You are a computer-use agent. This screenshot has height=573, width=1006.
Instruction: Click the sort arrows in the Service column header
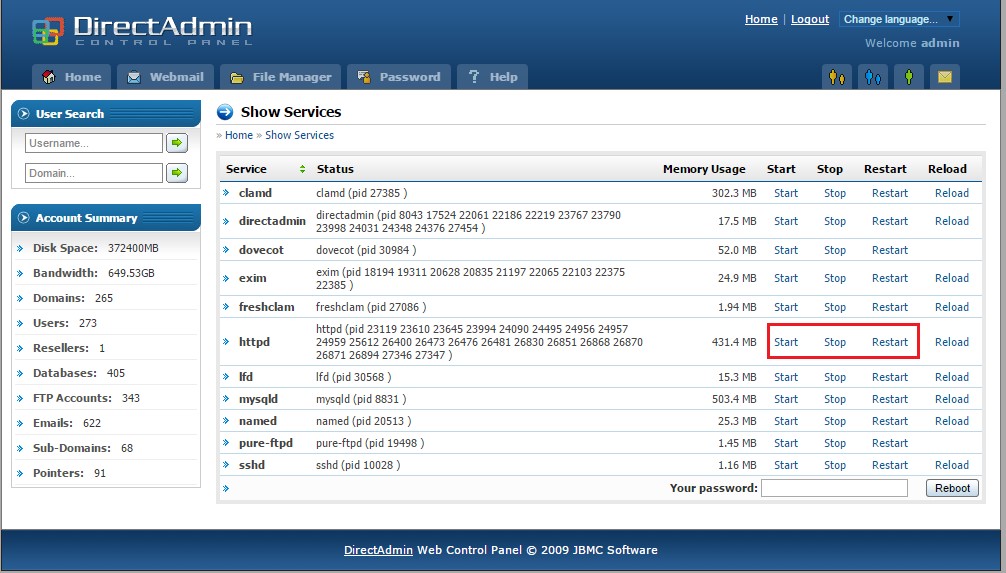[302, 169]
